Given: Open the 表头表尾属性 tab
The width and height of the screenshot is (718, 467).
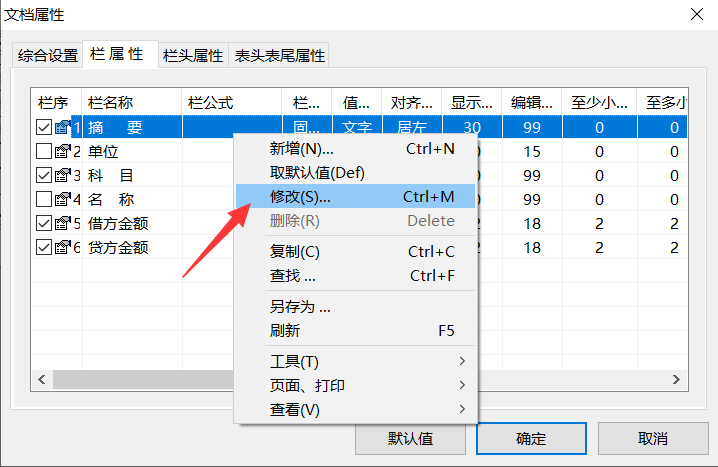Looking at the screenshot, I should coord(279,56).
